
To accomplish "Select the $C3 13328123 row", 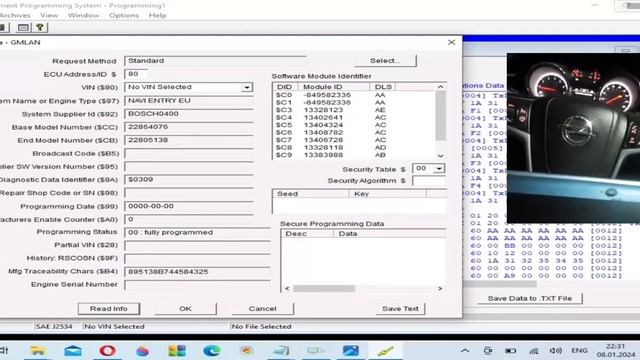I will pos(353,110).
